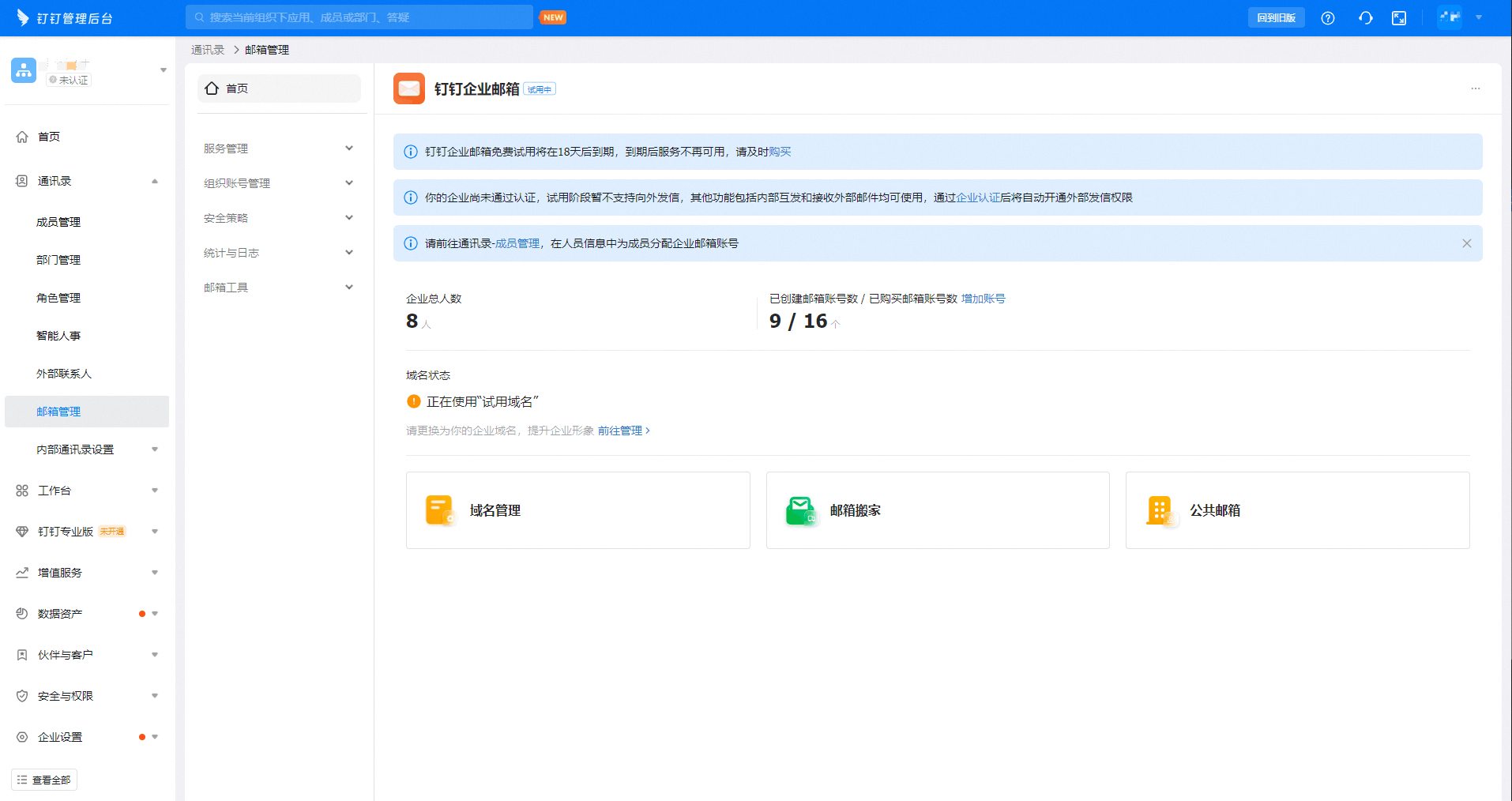The width and height of the screenshot is (1512, 801).
Task: Click the 公共邮箱 orange building icon
Action: click(1160, 510)
